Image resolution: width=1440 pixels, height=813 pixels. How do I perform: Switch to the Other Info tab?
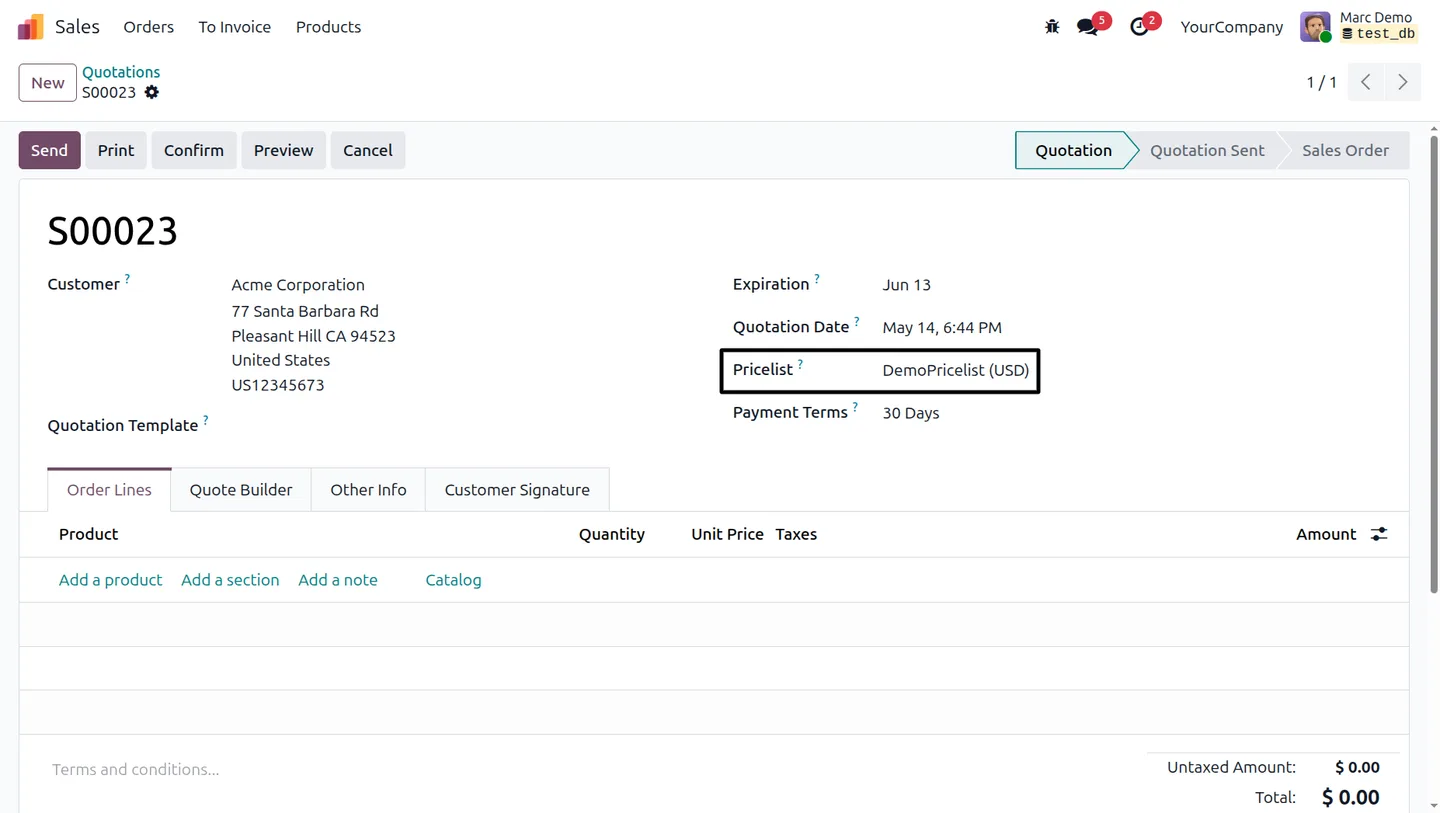pyautogui.click(x=368, y=490)
